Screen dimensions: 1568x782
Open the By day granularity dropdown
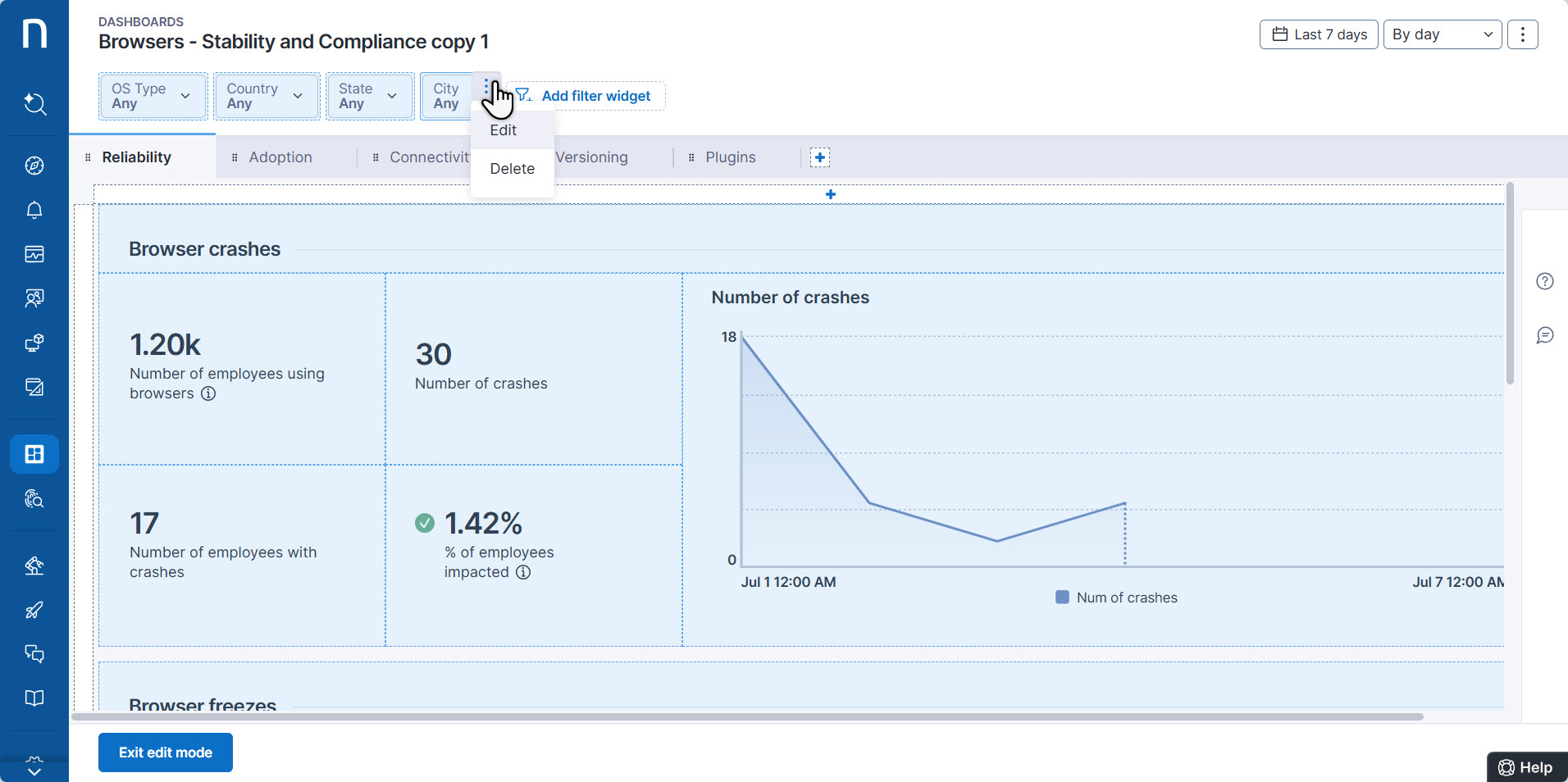pos(1442,34)
